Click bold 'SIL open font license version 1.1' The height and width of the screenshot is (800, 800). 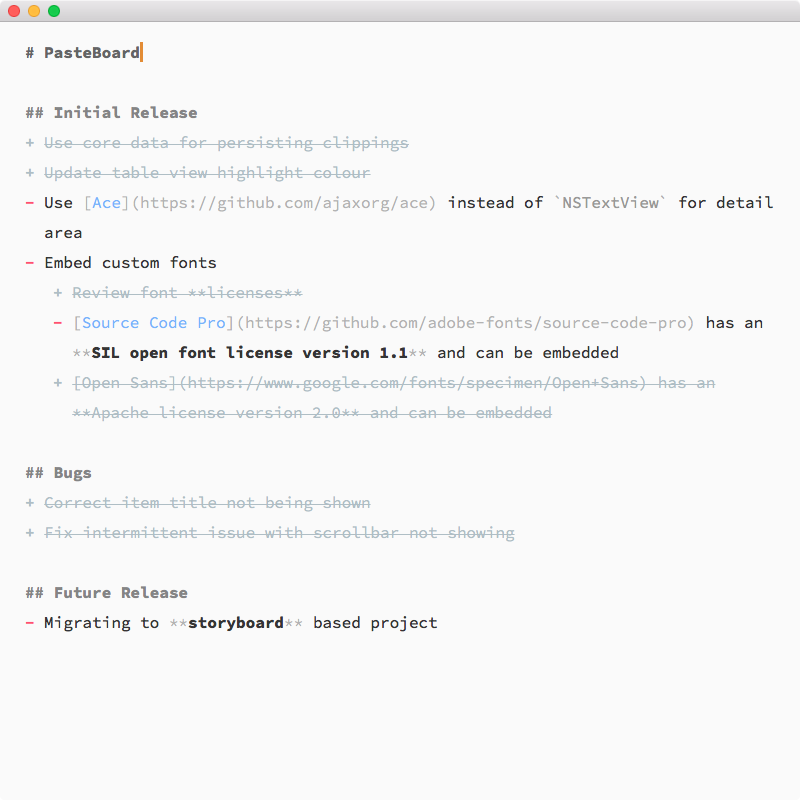point(249,353)
